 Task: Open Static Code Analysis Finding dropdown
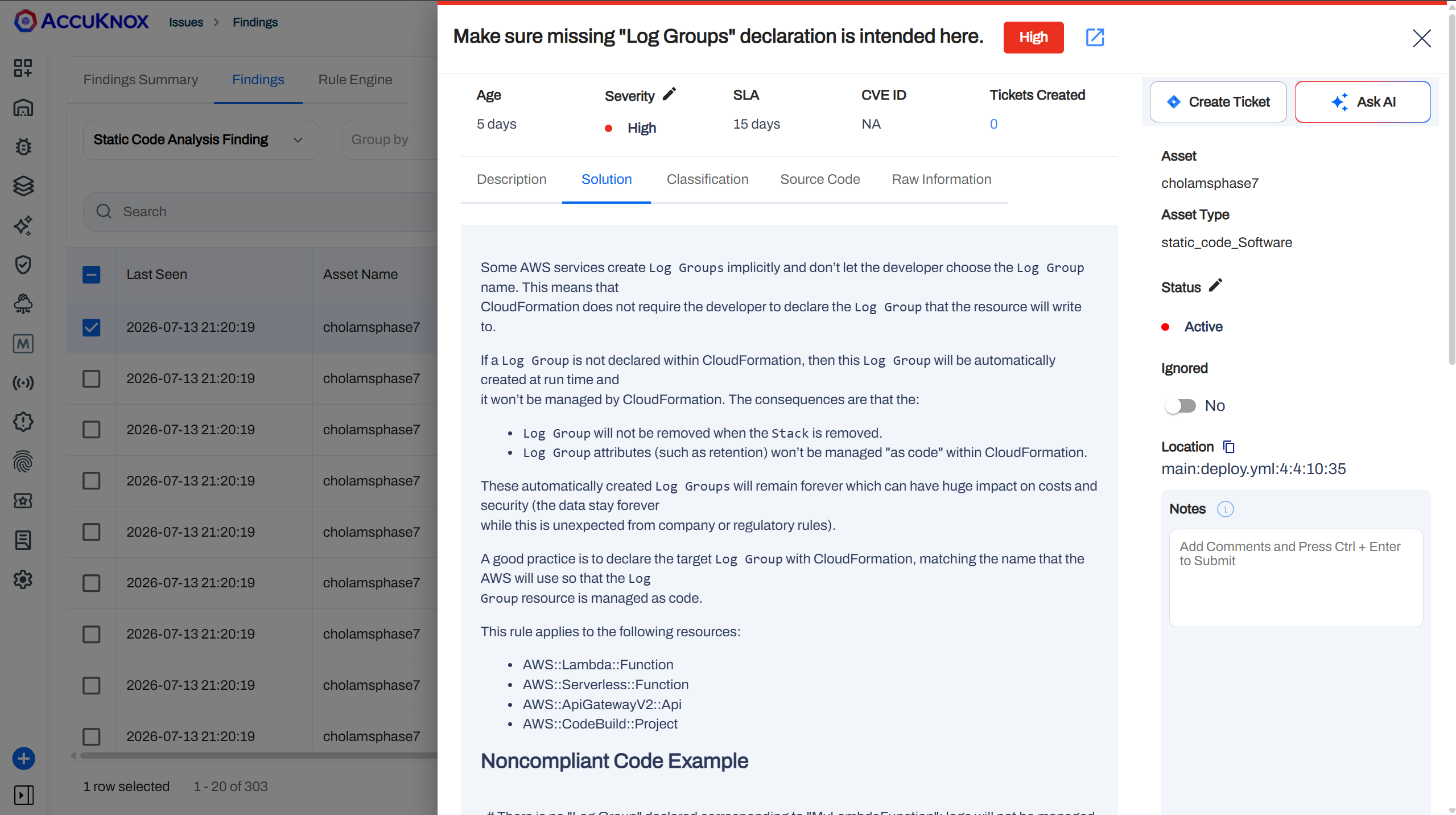[201, 140]
